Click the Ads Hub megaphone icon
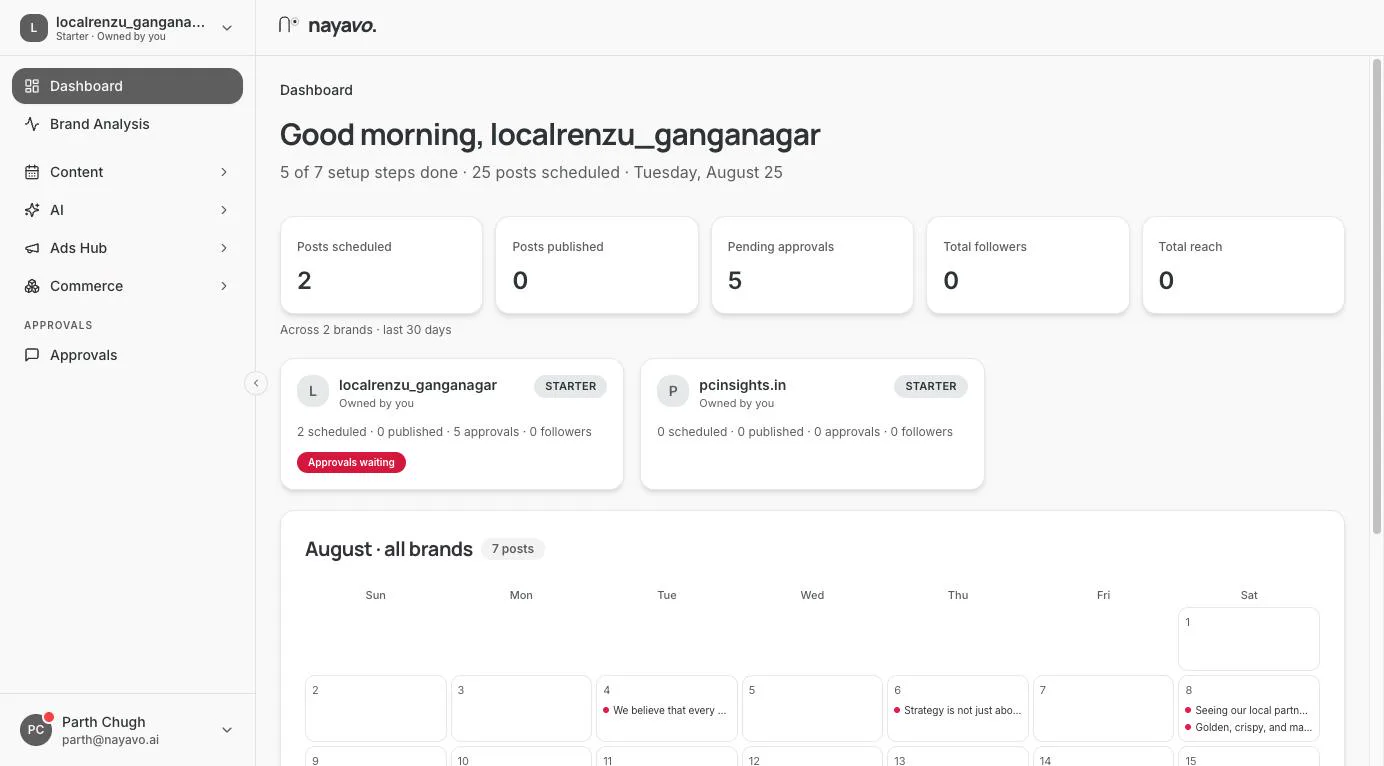Image resolution: width=1384 pixels, height=766 pixels. click(32, 248)
